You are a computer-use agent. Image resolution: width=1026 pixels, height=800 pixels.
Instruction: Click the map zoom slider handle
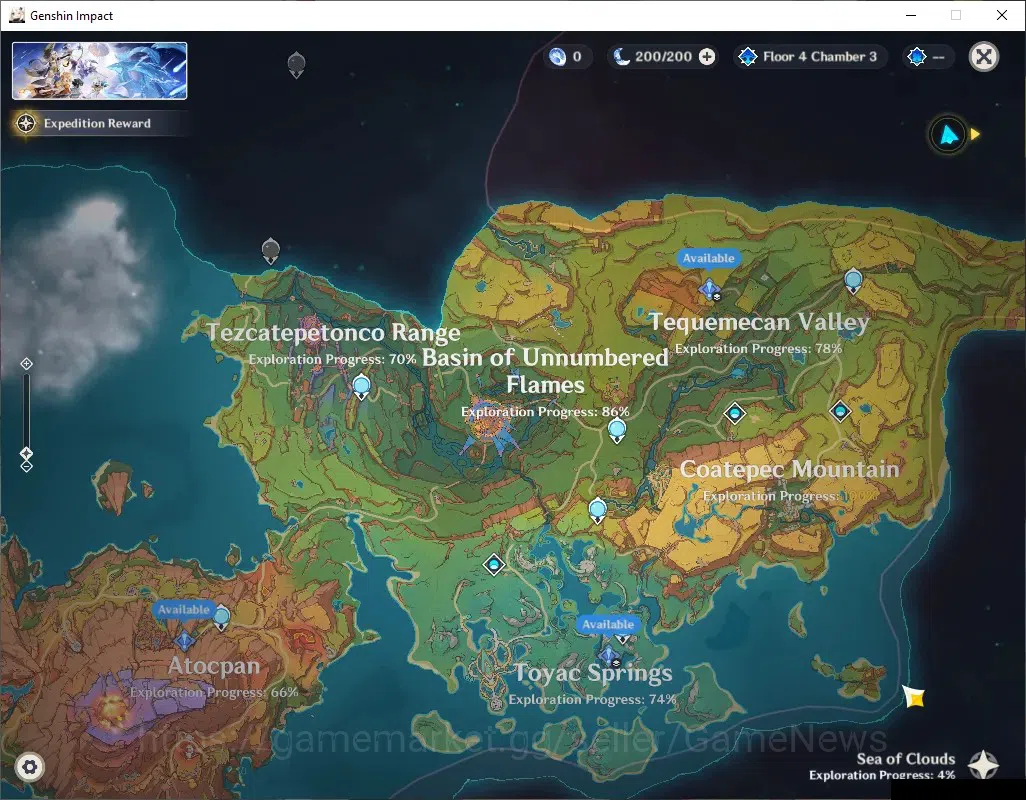click(26, 453)
